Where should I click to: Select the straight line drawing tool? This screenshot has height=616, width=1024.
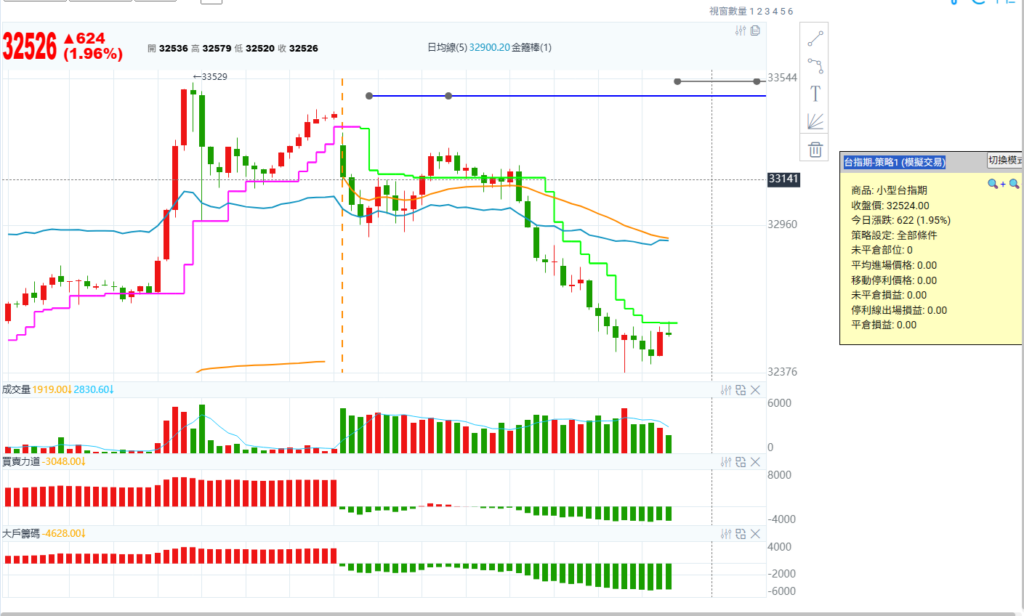point(815,39)
